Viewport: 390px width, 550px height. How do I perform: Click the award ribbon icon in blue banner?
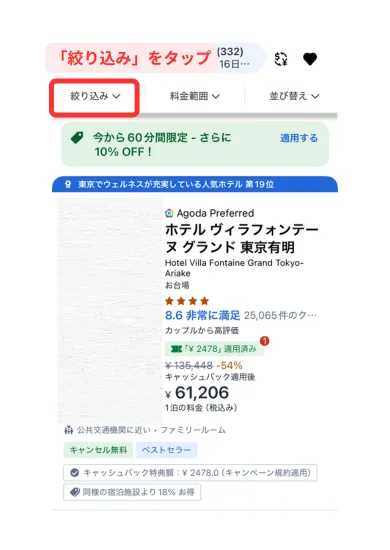68,185
